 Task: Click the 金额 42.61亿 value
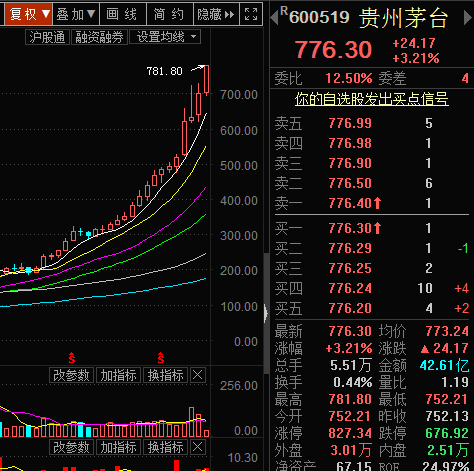(444, 365)
